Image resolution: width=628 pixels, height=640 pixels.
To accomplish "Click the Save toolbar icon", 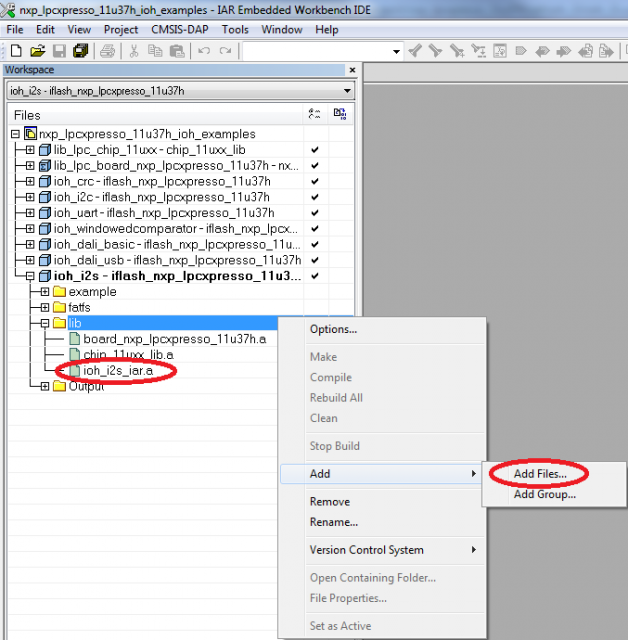I will 59,51.
